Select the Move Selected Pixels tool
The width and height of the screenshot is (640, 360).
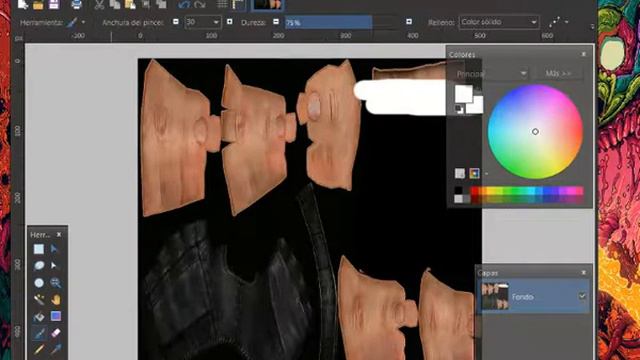[x=55, y=249]
